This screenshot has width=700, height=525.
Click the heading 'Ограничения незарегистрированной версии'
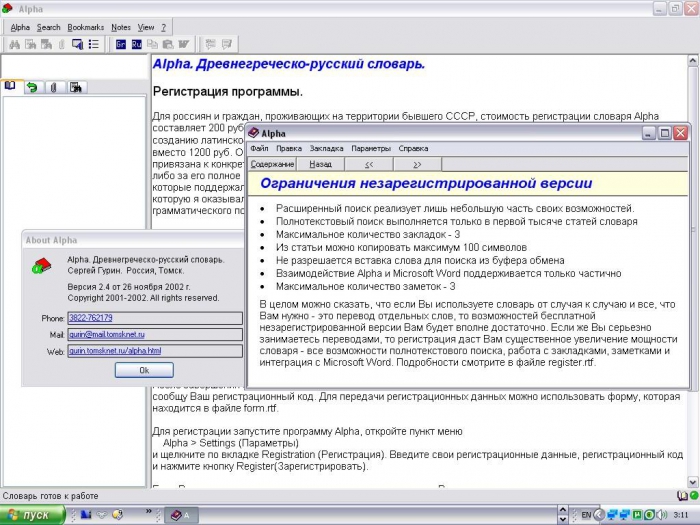coord(426,183)
